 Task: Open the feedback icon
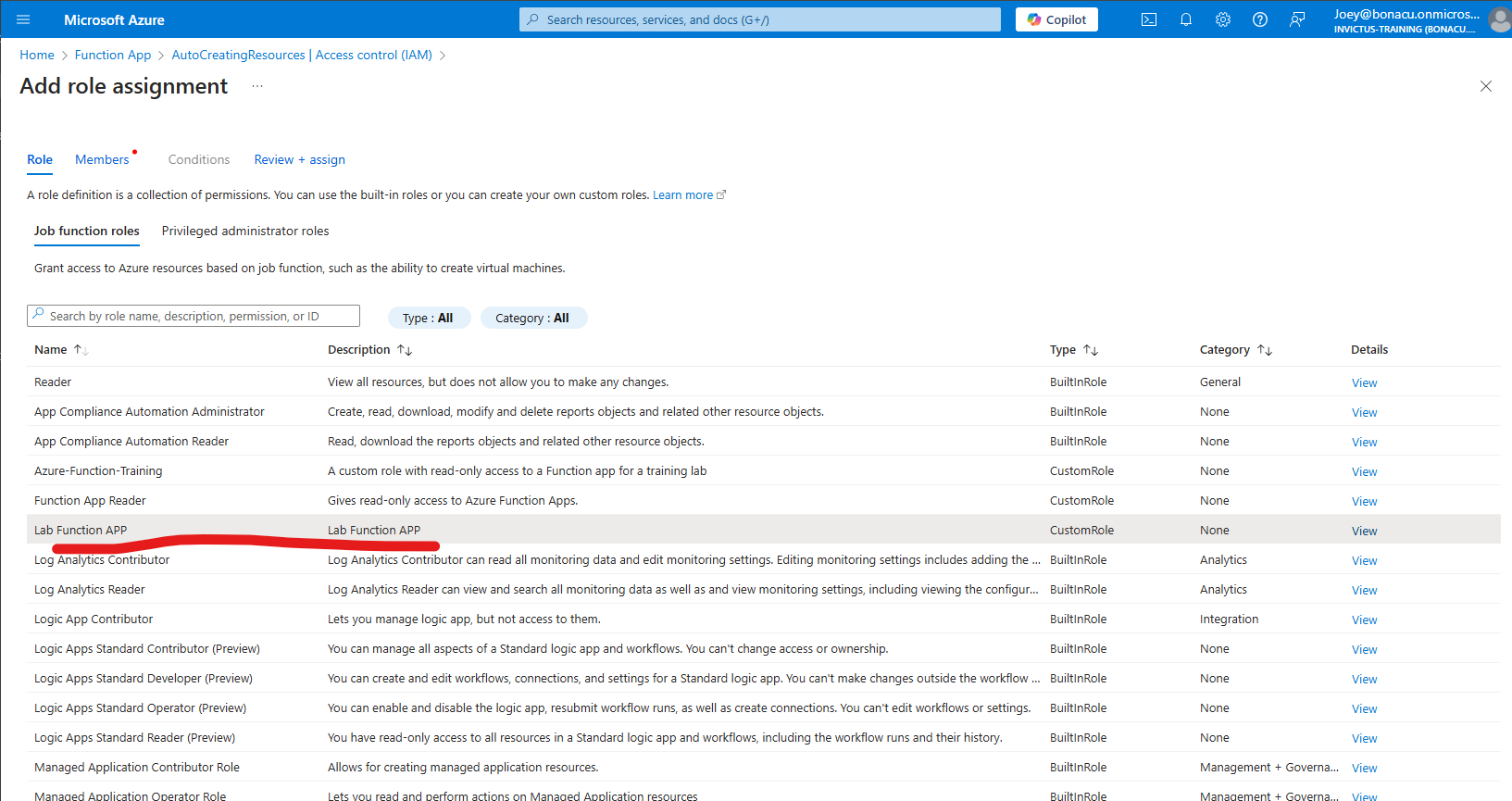point(1297,19)
